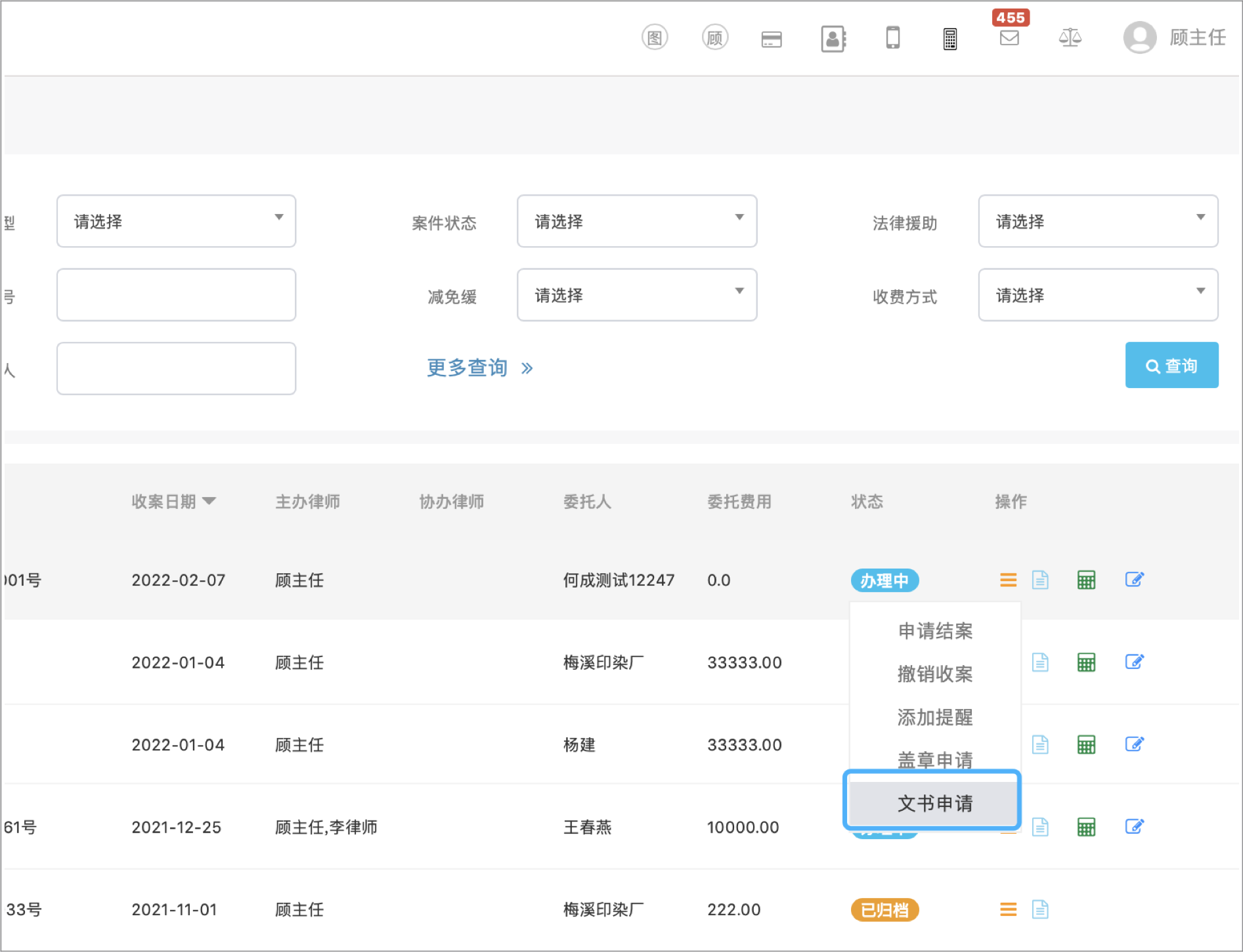Image resolution: width=1243 pixels, height=952 pixels.
Task: Expand the 收费方式 dropdown
Action: [x=1098, y=295]
